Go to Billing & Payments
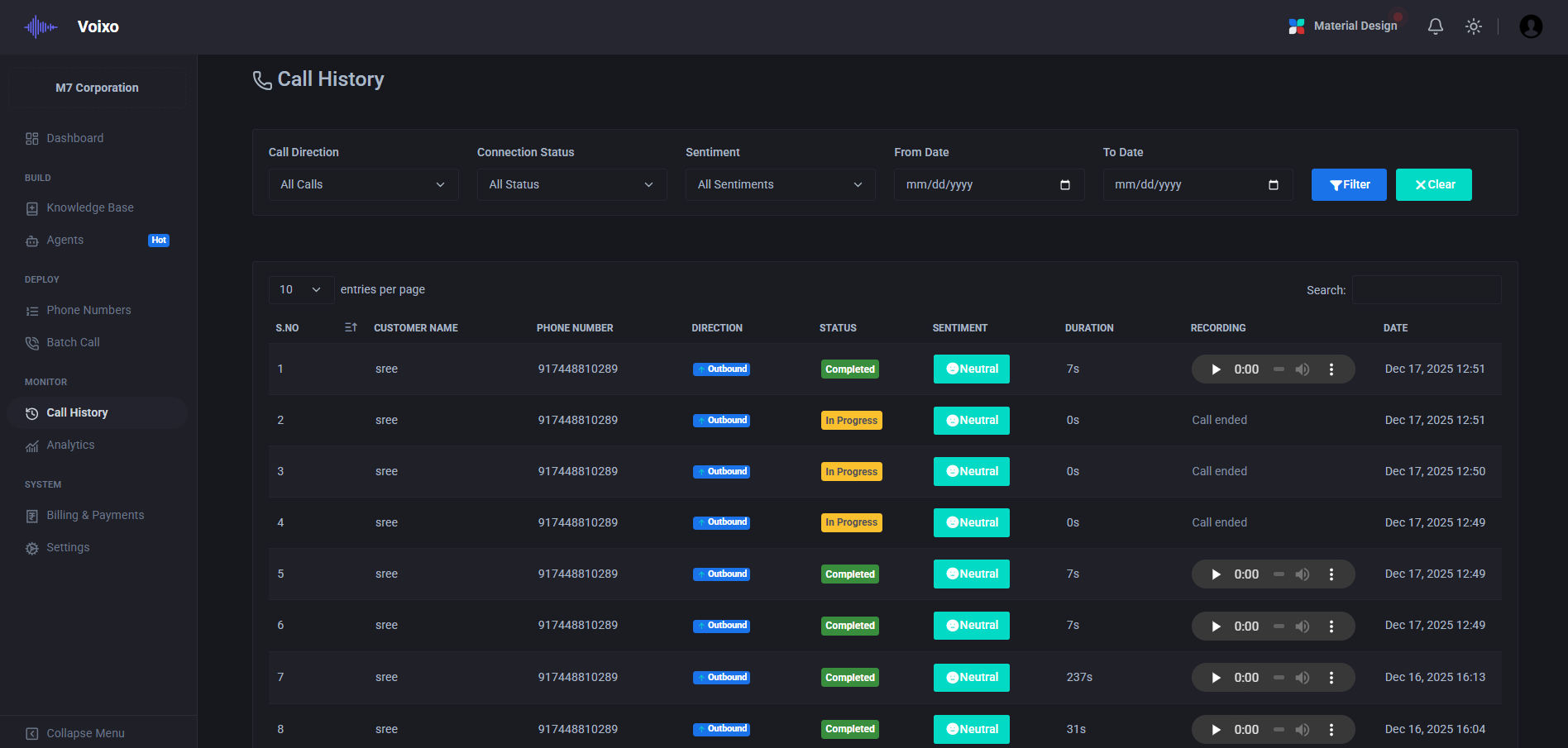 (x=94, y=515)
